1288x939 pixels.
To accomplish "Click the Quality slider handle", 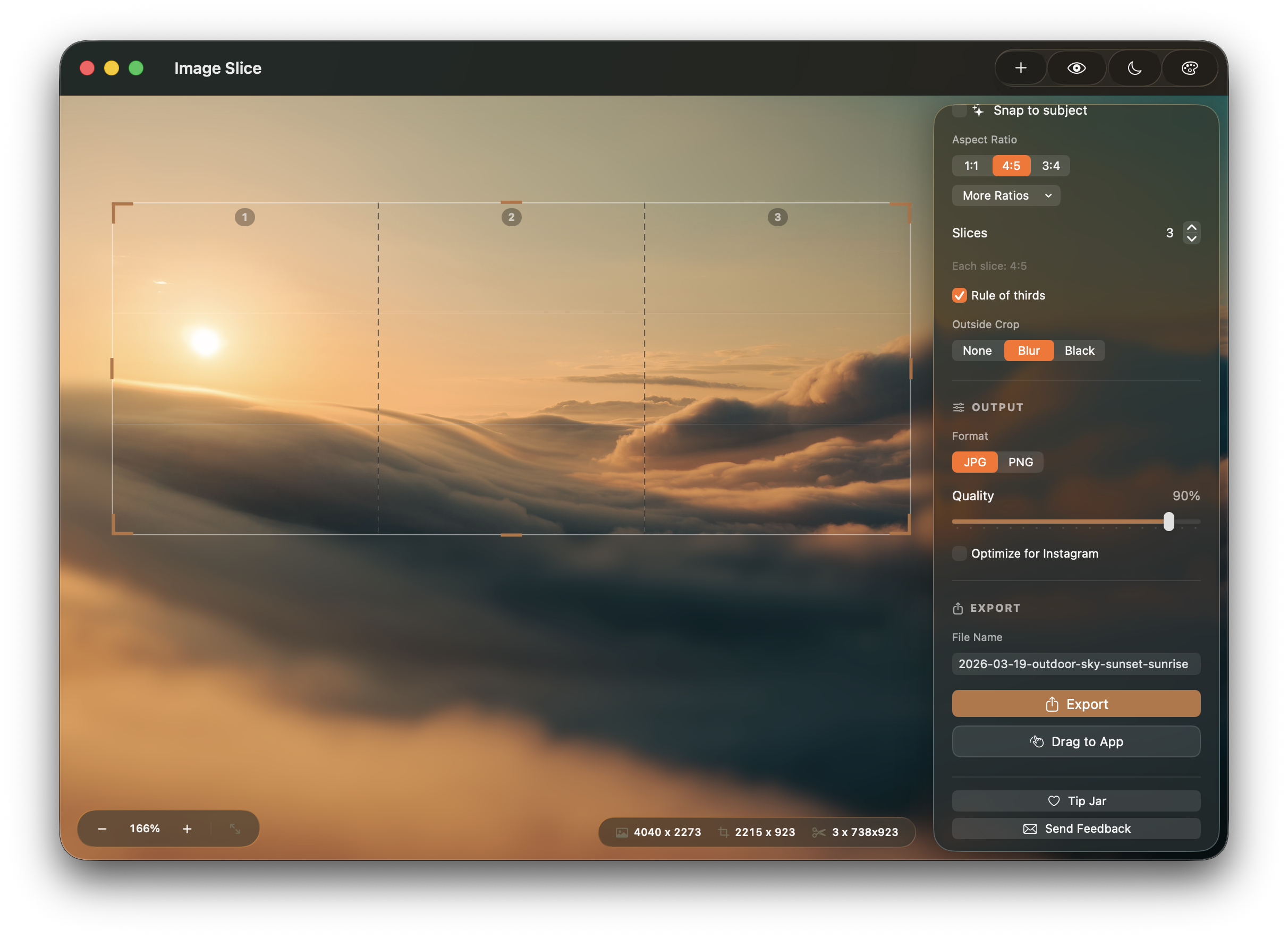I will 1168,522.
